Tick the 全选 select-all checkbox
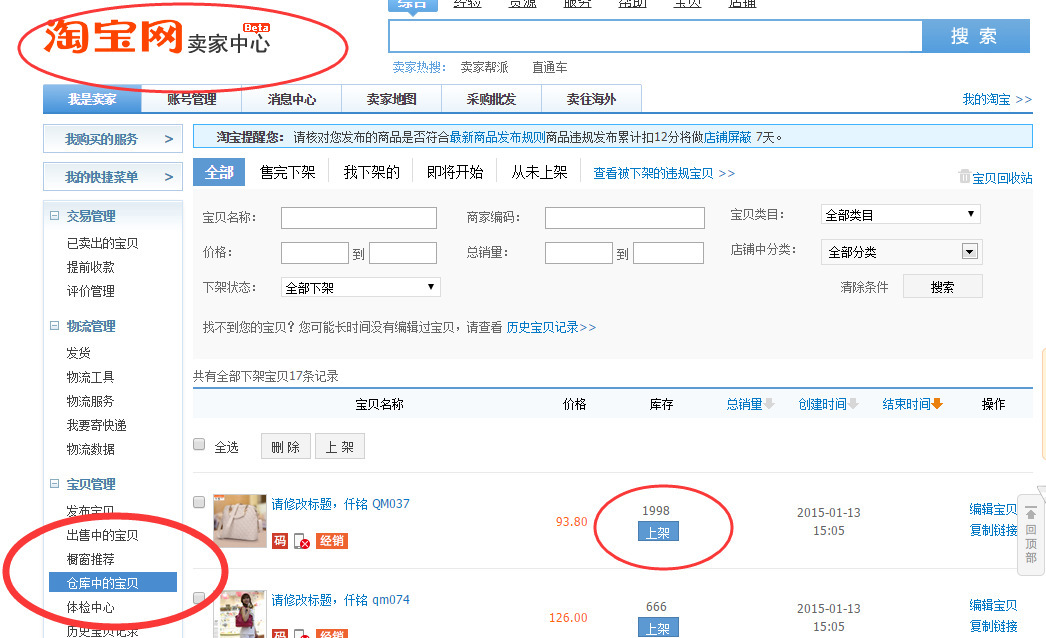 (x=199, y=444)
